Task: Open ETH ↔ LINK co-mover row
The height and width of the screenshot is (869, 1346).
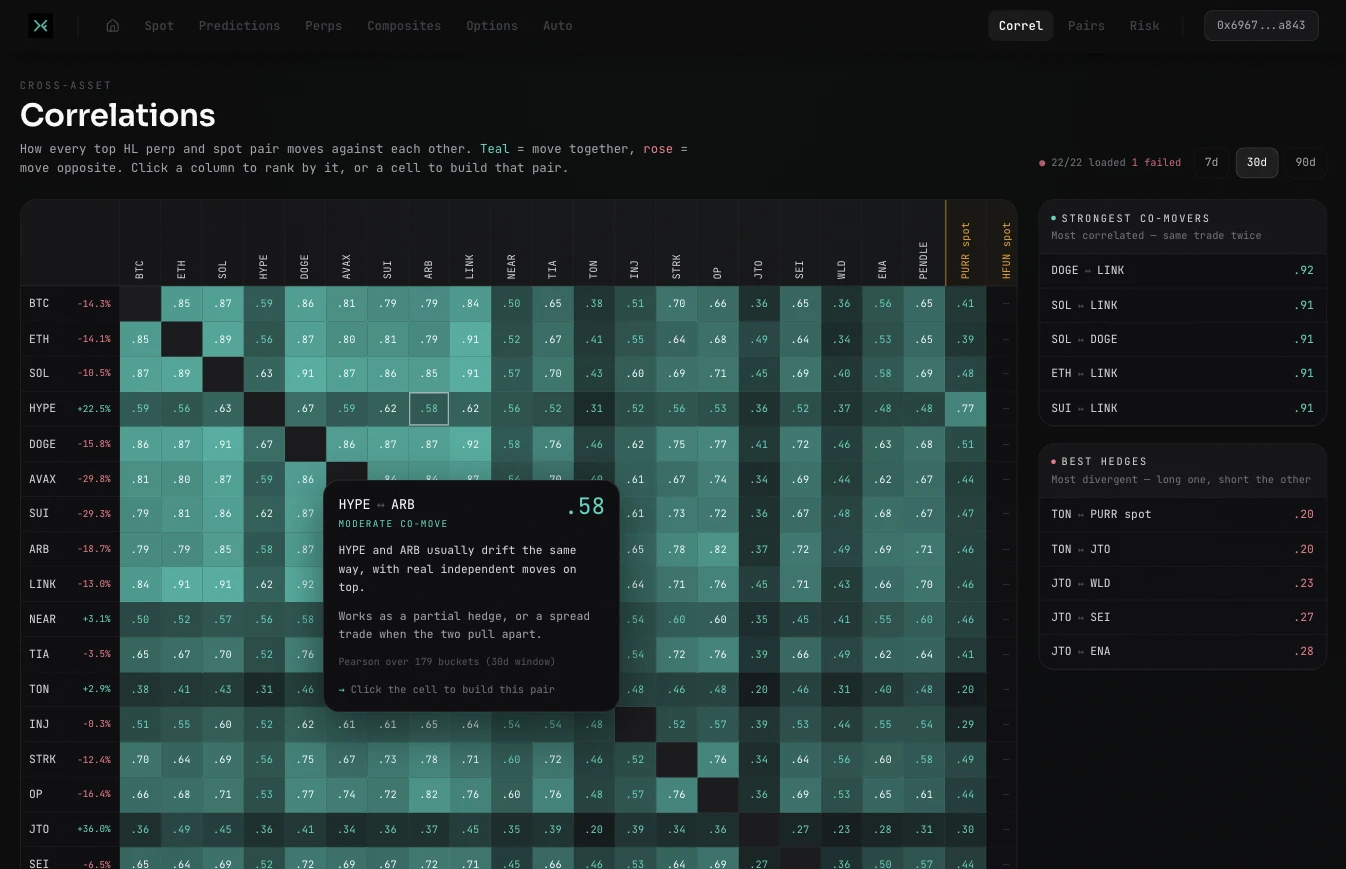Action: [x=1182, y=373]
